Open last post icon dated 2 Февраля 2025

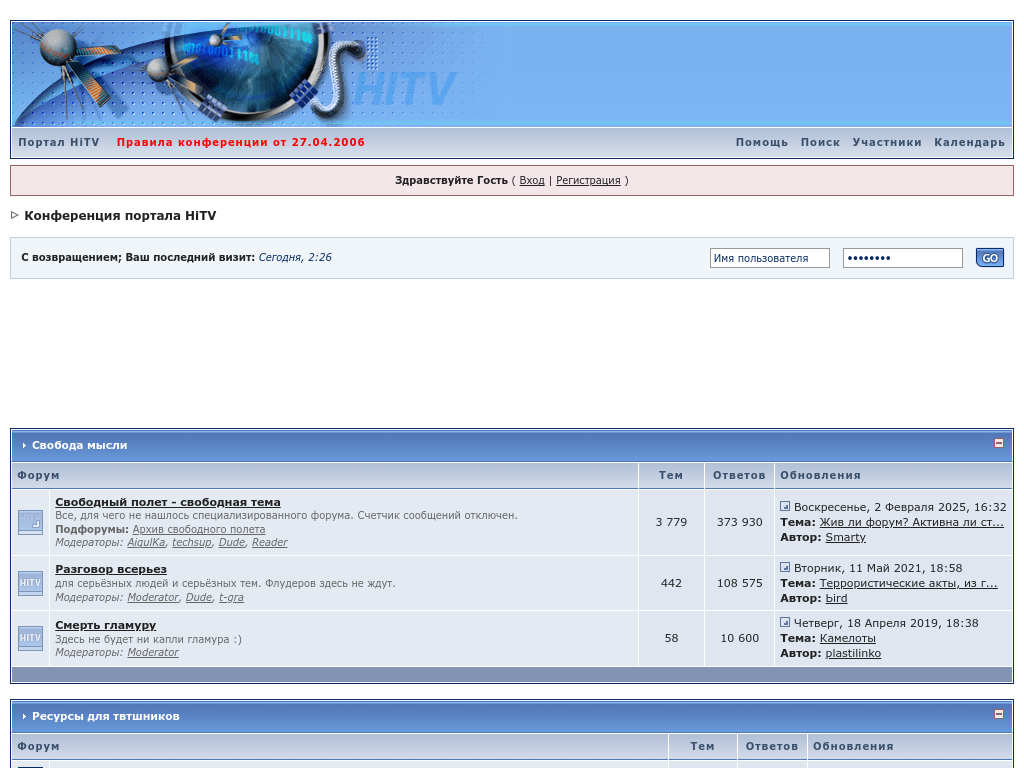coord(785,507)
